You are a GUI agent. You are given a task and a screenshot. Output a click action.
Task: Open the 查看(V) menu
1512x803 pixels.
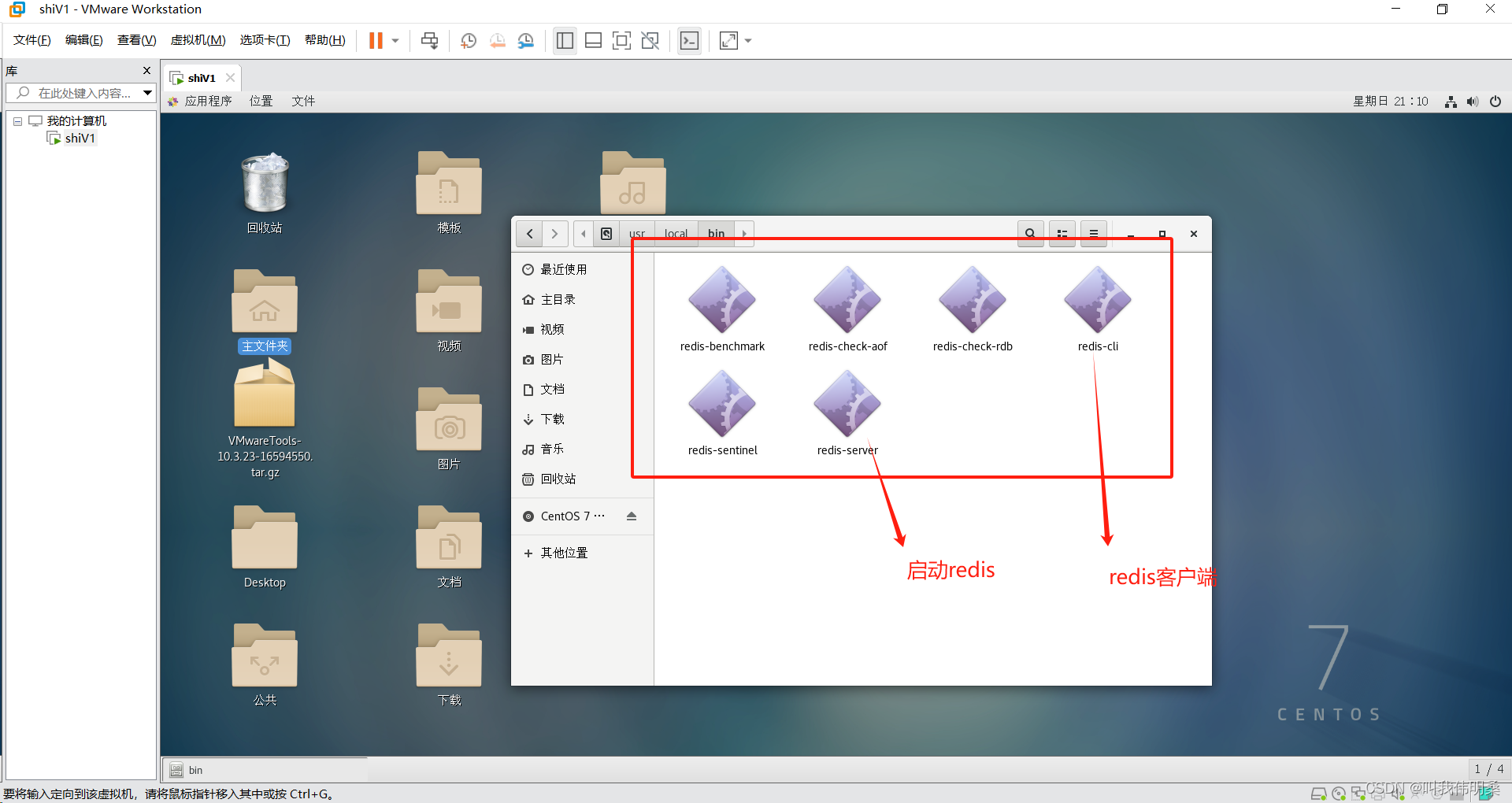tap(137, 40)
